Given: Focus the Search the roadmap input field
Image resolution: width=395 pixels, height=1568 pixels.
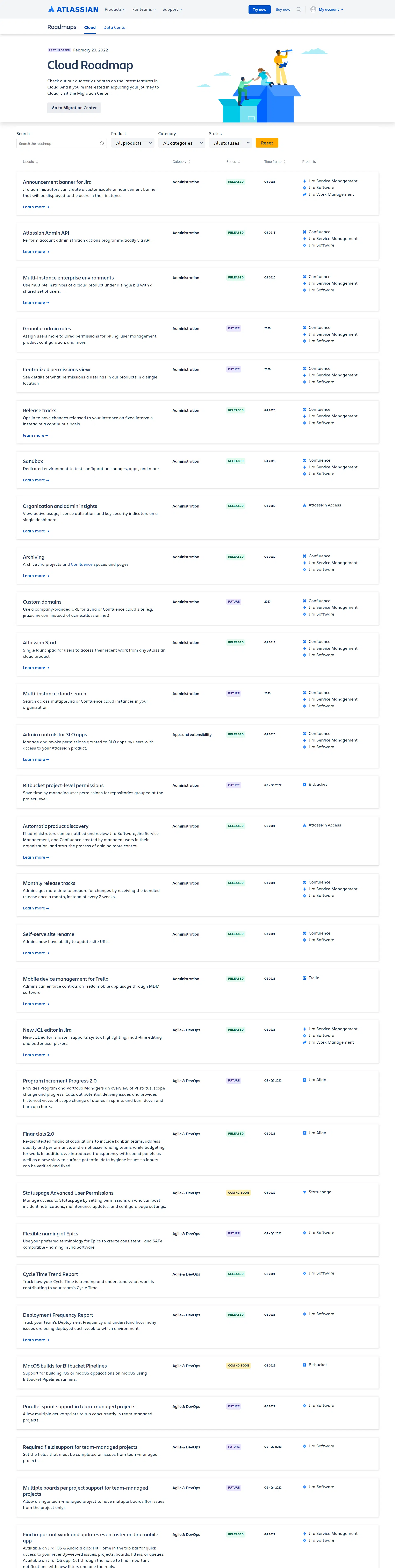Looking at the screenshot, I should 58,144.
